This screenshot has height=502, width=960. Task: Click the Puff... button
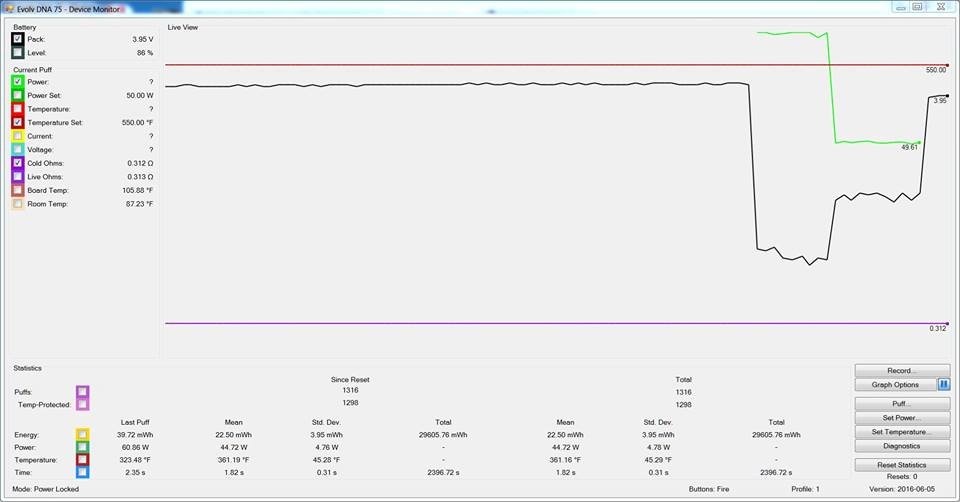click(902, 404)
